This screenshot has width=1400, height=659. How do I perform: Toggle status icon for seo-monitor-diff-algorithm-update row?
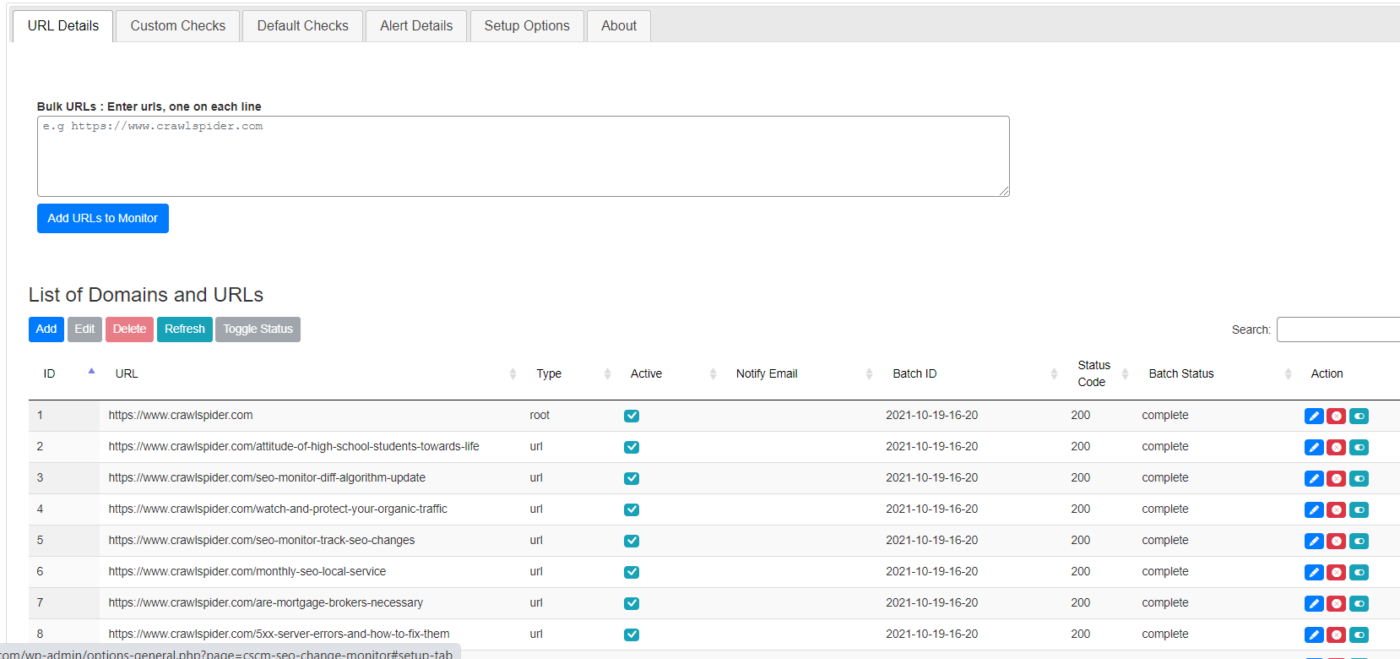pos(1359,478)
